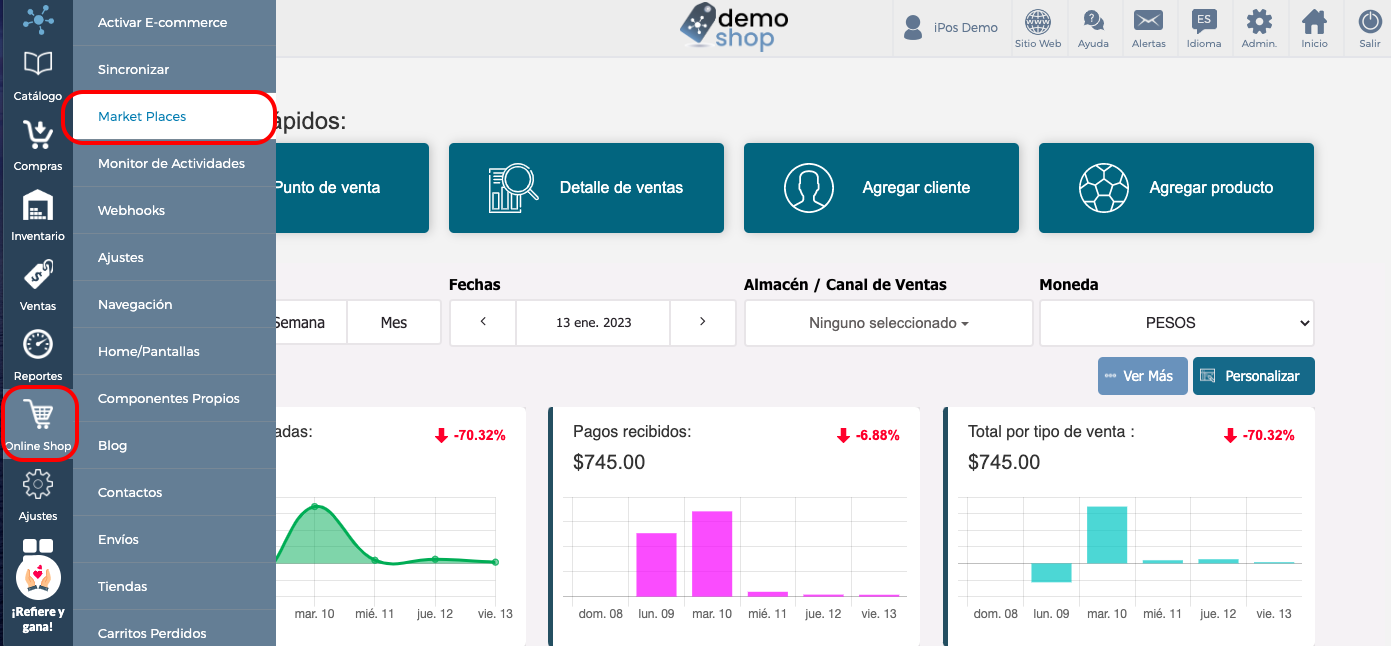Change language via Idioma icon
This screenshot has height=646, width=1391.
(1204, 22)
